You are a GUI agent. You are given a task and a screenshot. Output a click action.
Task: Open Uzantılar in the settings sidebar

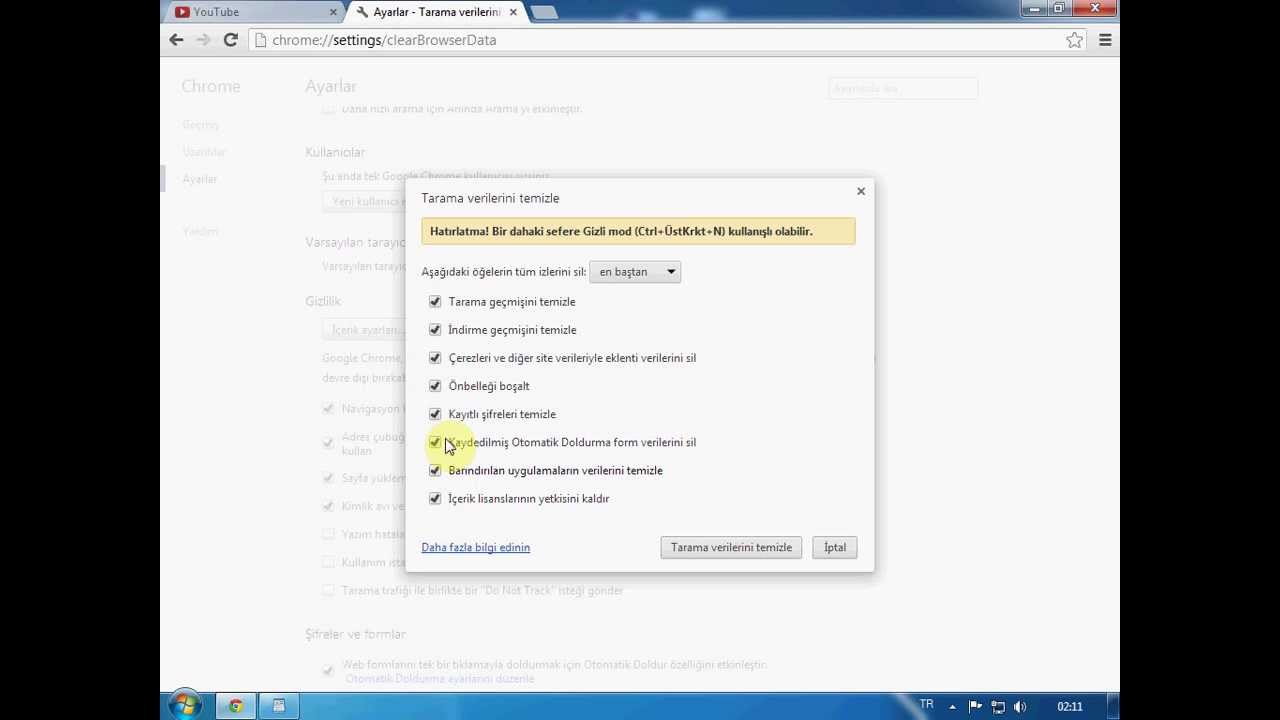204,152
